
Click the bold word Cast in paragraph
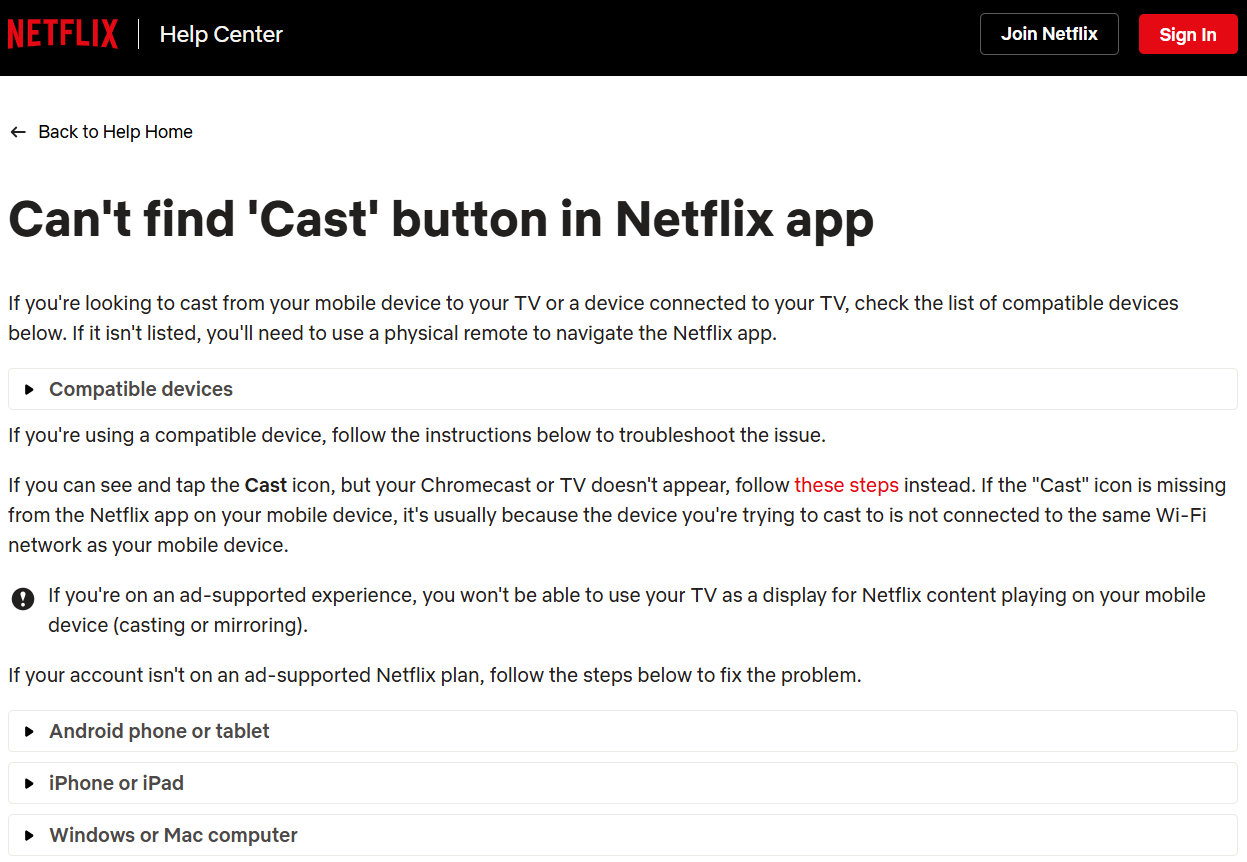coord(265,485)
